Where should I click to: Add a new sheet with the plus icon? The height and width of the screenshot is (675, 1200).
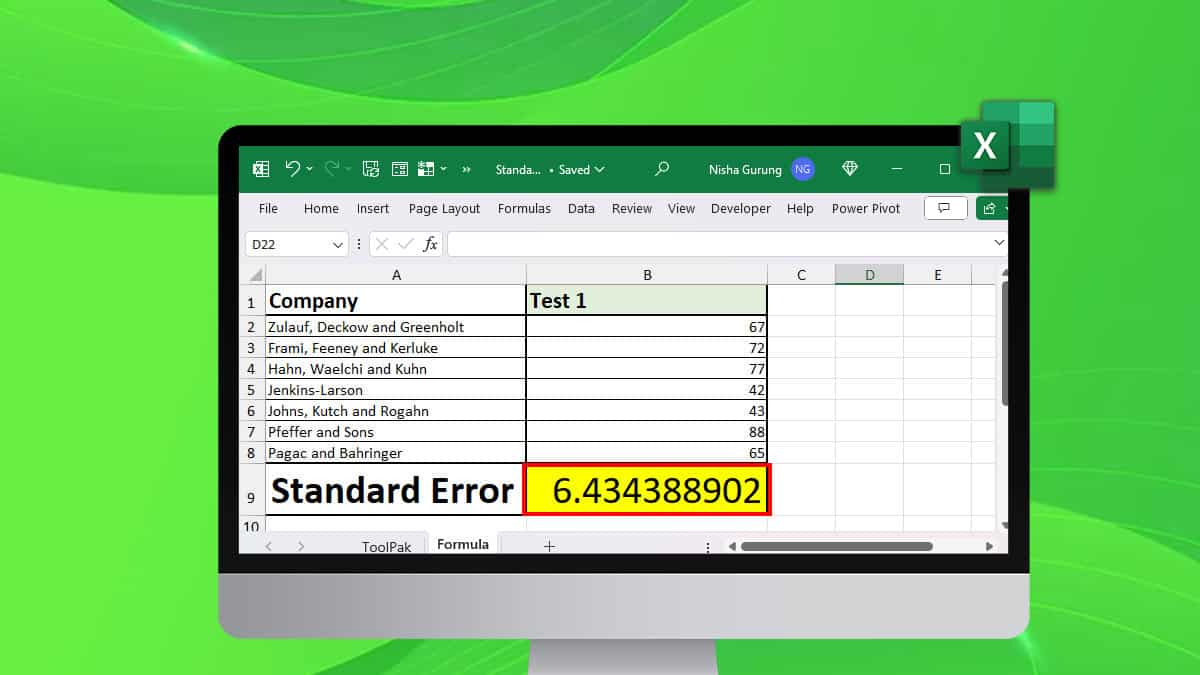(550, 545)
